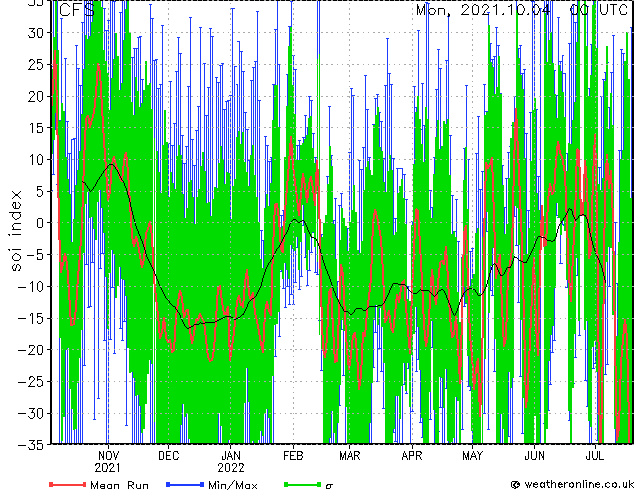Screen dimensions: 634x490
Task: Click the 'JUL' month label
Action: coord(595,456)
